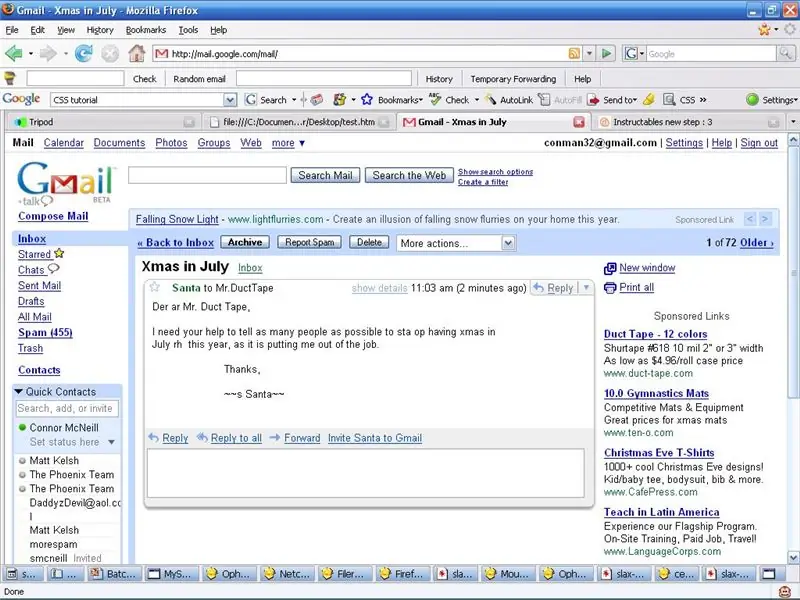Click the Firef... taskbar button

(x=403, y=574)
